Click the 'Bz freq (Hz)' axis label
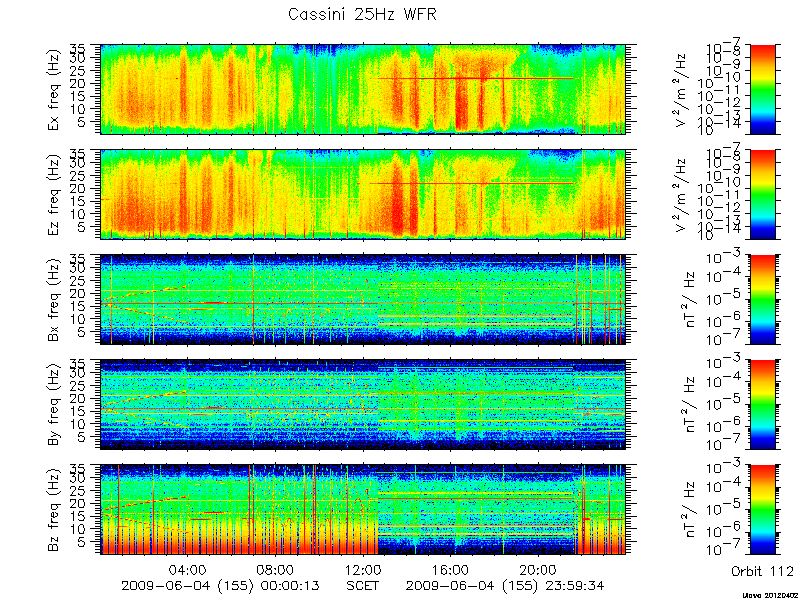800x600 pixels. pos(55,510)
